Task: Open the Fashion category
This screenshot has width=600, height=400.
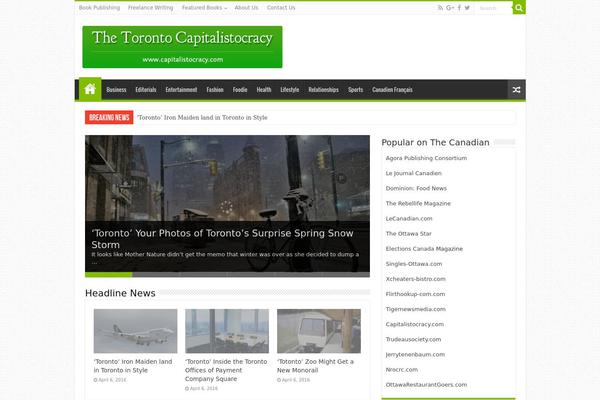Action: [215, 90]
